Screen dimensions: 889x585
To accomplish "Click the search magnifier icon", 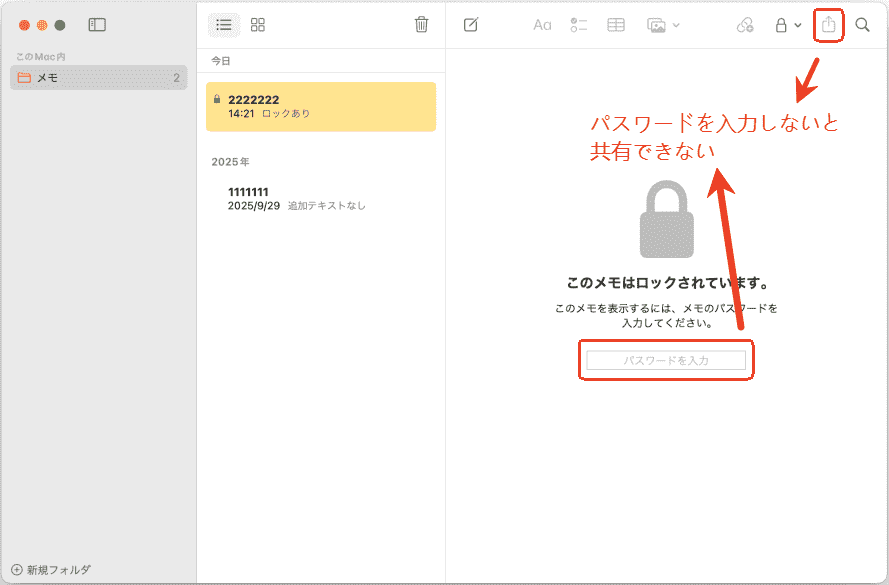I will [863, 25].
